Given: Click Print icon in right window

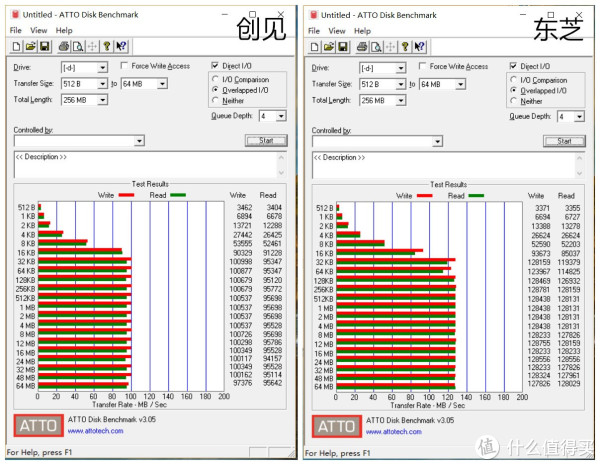Looking at the screenshot, I should click(x=362, y=47).
